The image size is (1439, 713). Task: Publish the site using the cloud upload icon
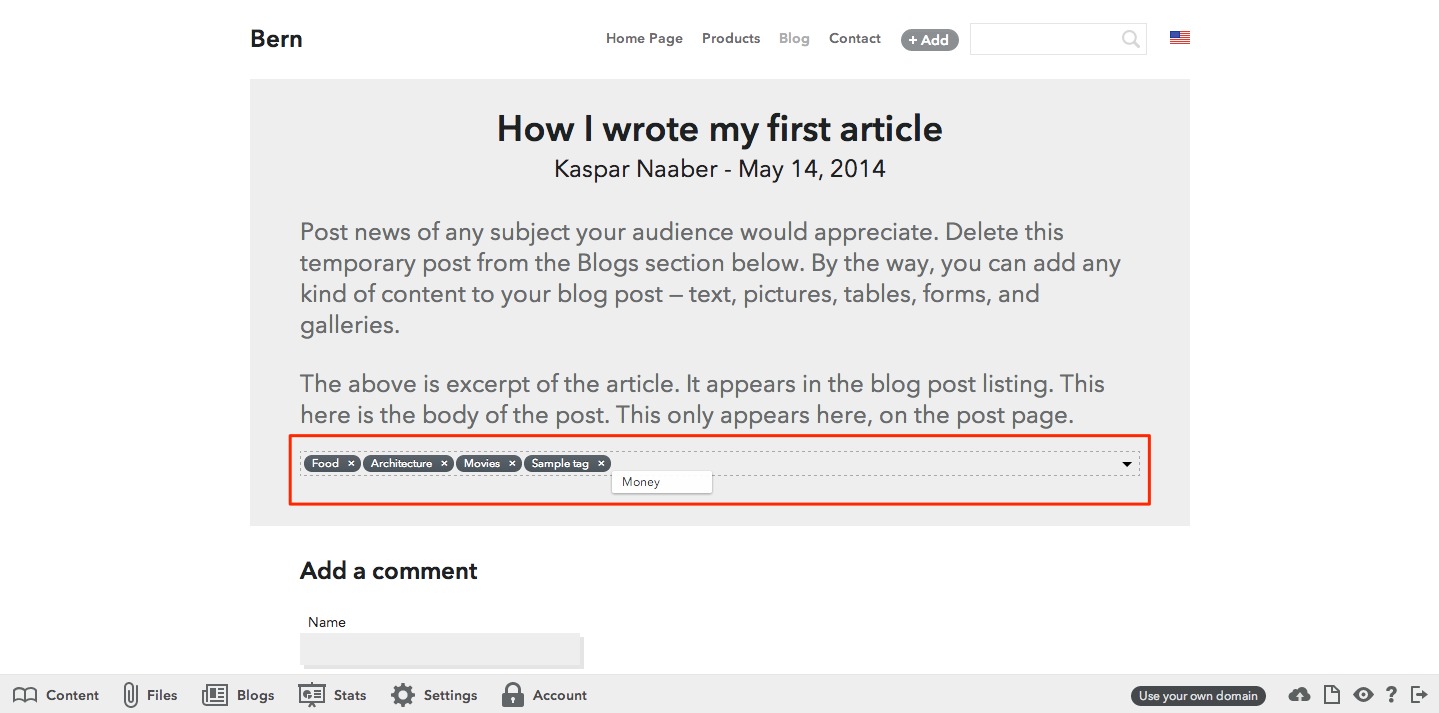[1298, 694]
